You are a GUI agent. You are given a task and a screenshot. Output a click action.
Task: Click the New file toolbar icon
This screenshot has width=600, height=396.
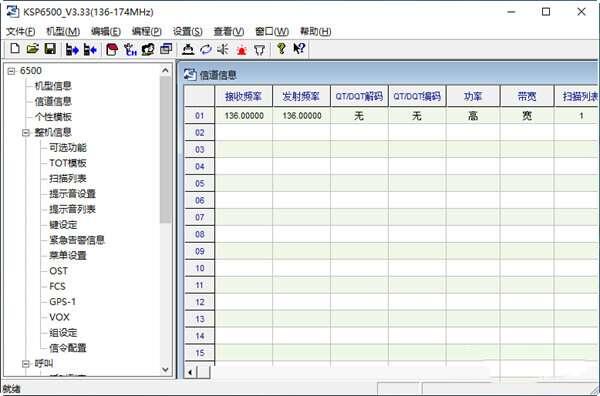coord(15,49)
